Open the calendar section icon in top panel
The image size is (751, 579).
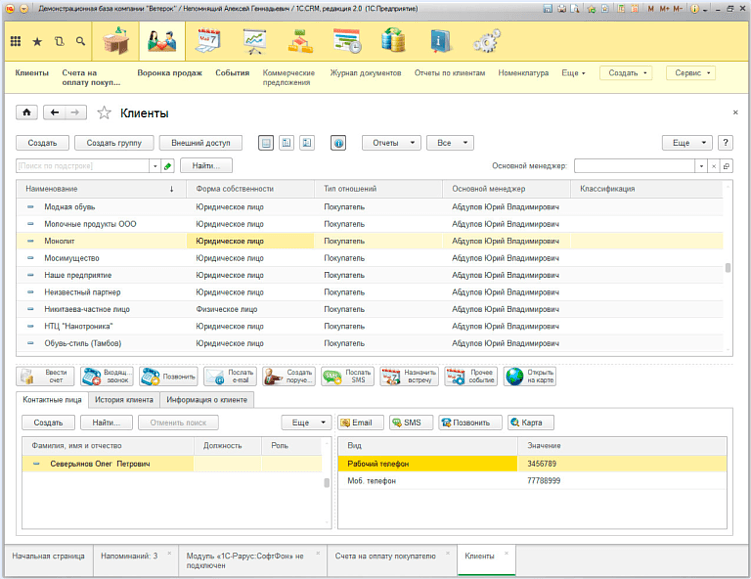click(x=208, y=41)
